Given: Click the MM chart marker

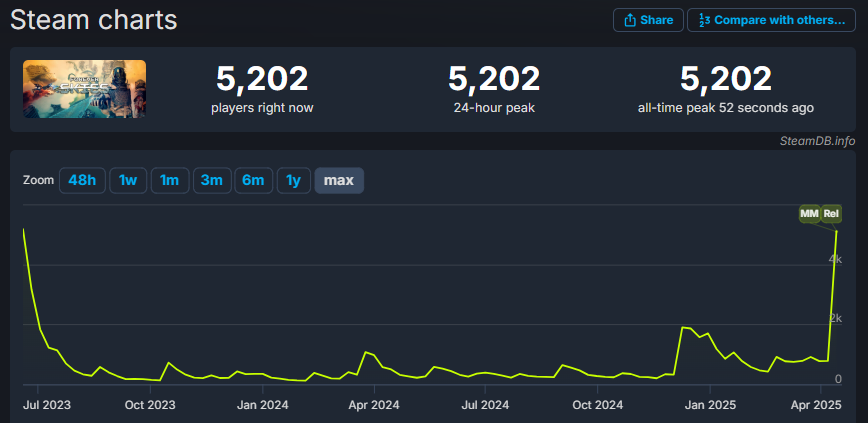Looking at the screenshot, I should click(x=809, y=213).
